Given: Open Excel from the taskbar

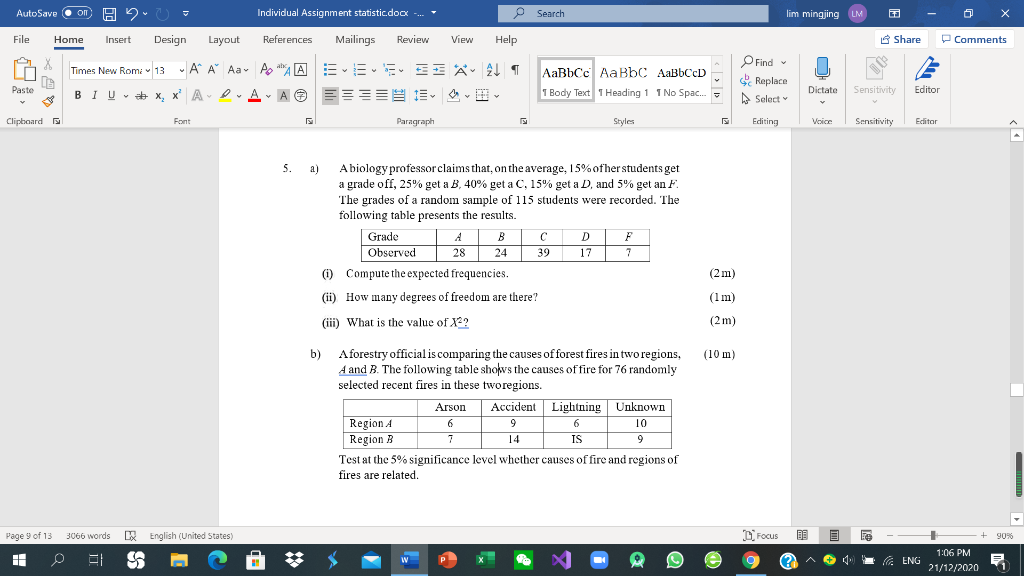Looking at the screenshot, I should [x=485, y=559].
